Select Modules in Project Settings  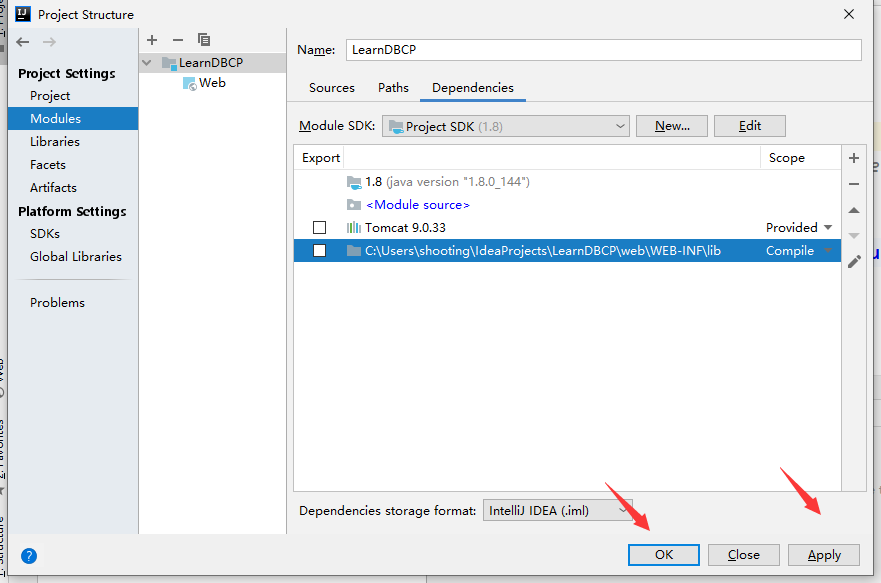tap(73, 119)
